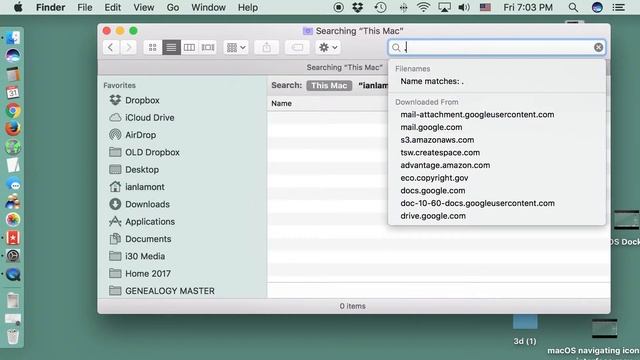Open Calendar in the Dock
640x360 pixels.
pos(13,92)
